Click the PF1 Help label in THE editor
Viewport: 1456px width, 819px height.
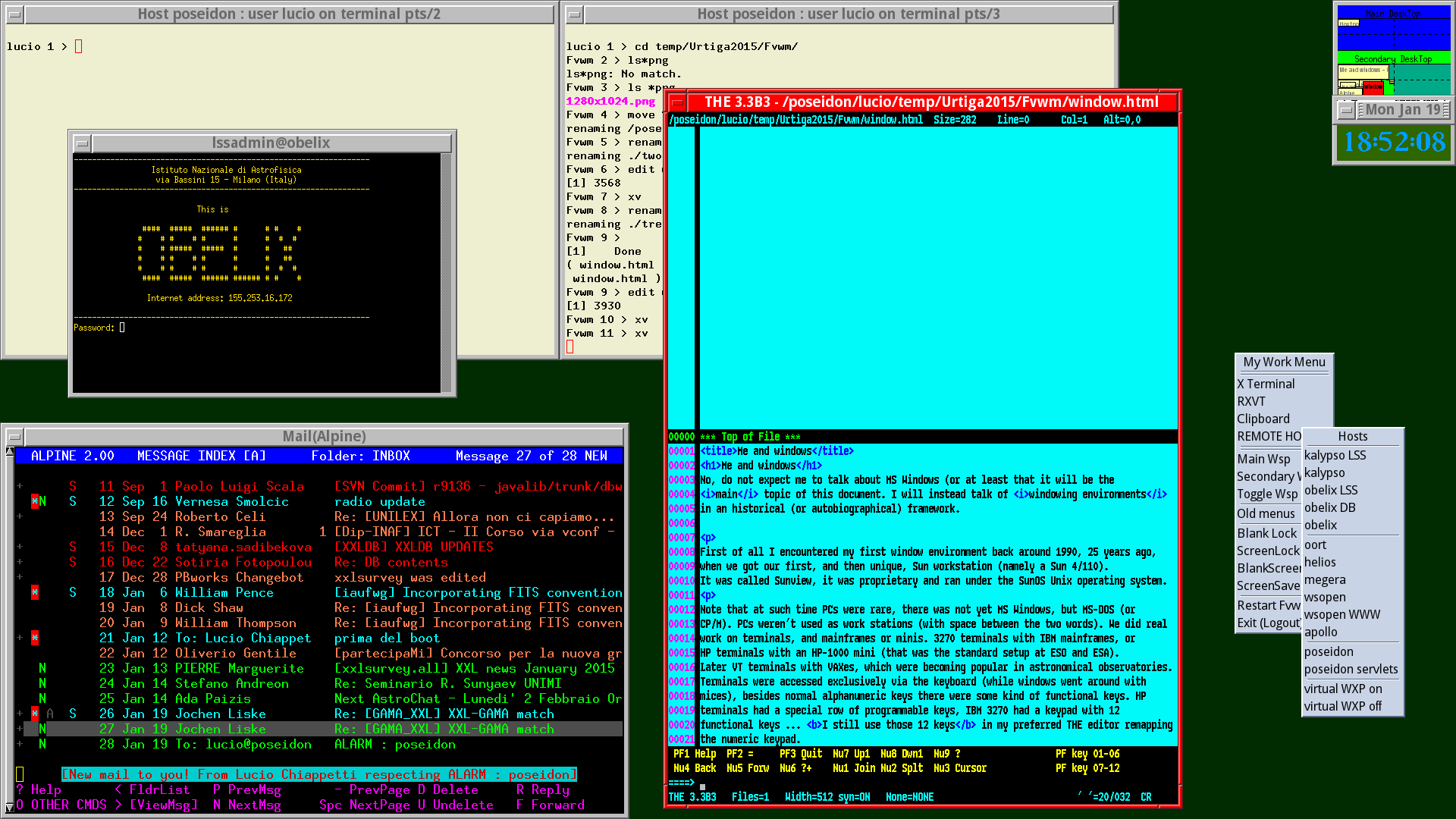(695, 754)
